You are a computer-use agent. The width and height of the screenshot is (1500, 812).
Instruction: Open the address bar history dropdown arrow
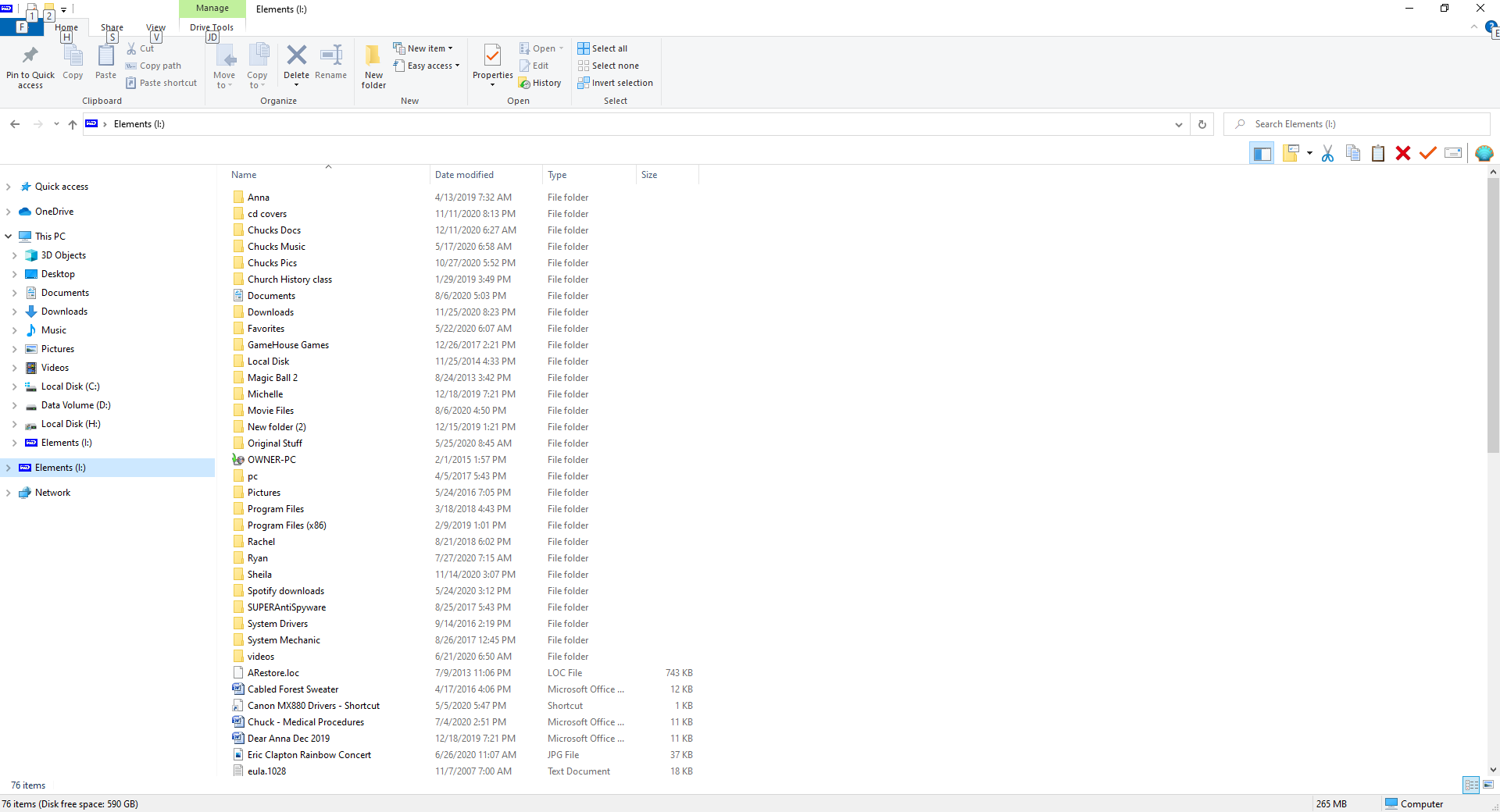tap(1178, 124)
